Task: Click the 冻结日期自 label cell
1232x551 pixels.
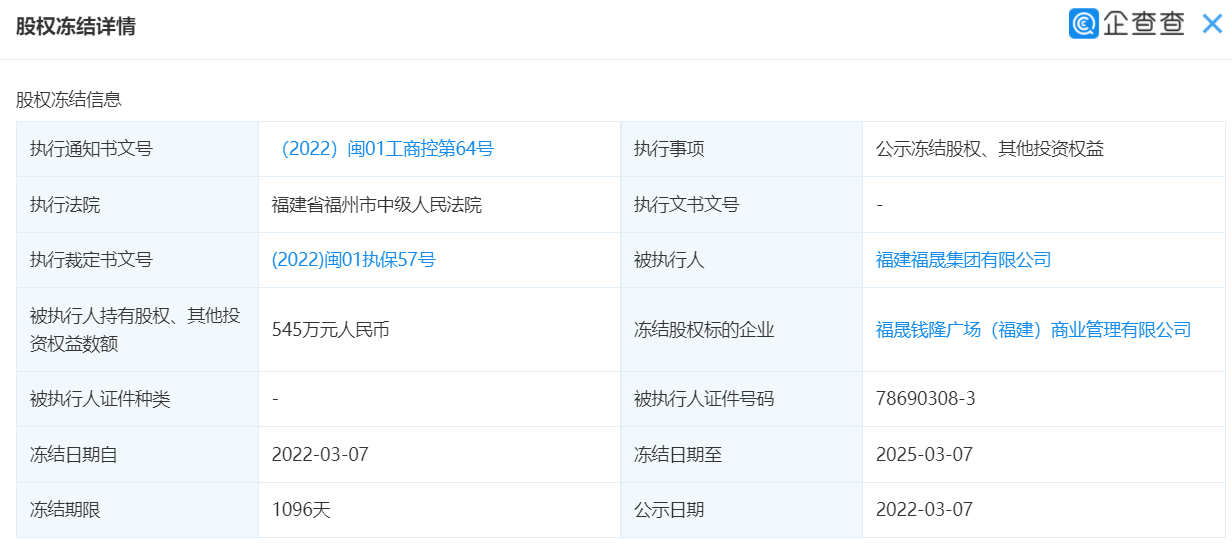Action: [x=138, y=454]
